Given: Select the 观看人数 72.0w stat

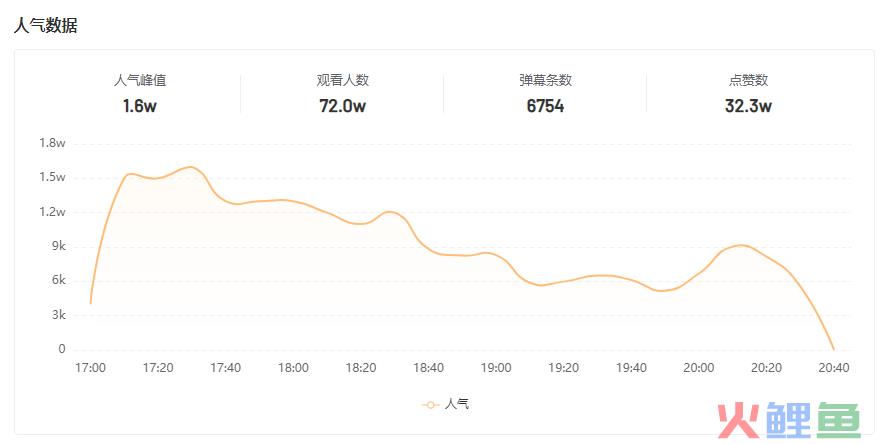Looking at the screenshot, I should click(343, 94).
